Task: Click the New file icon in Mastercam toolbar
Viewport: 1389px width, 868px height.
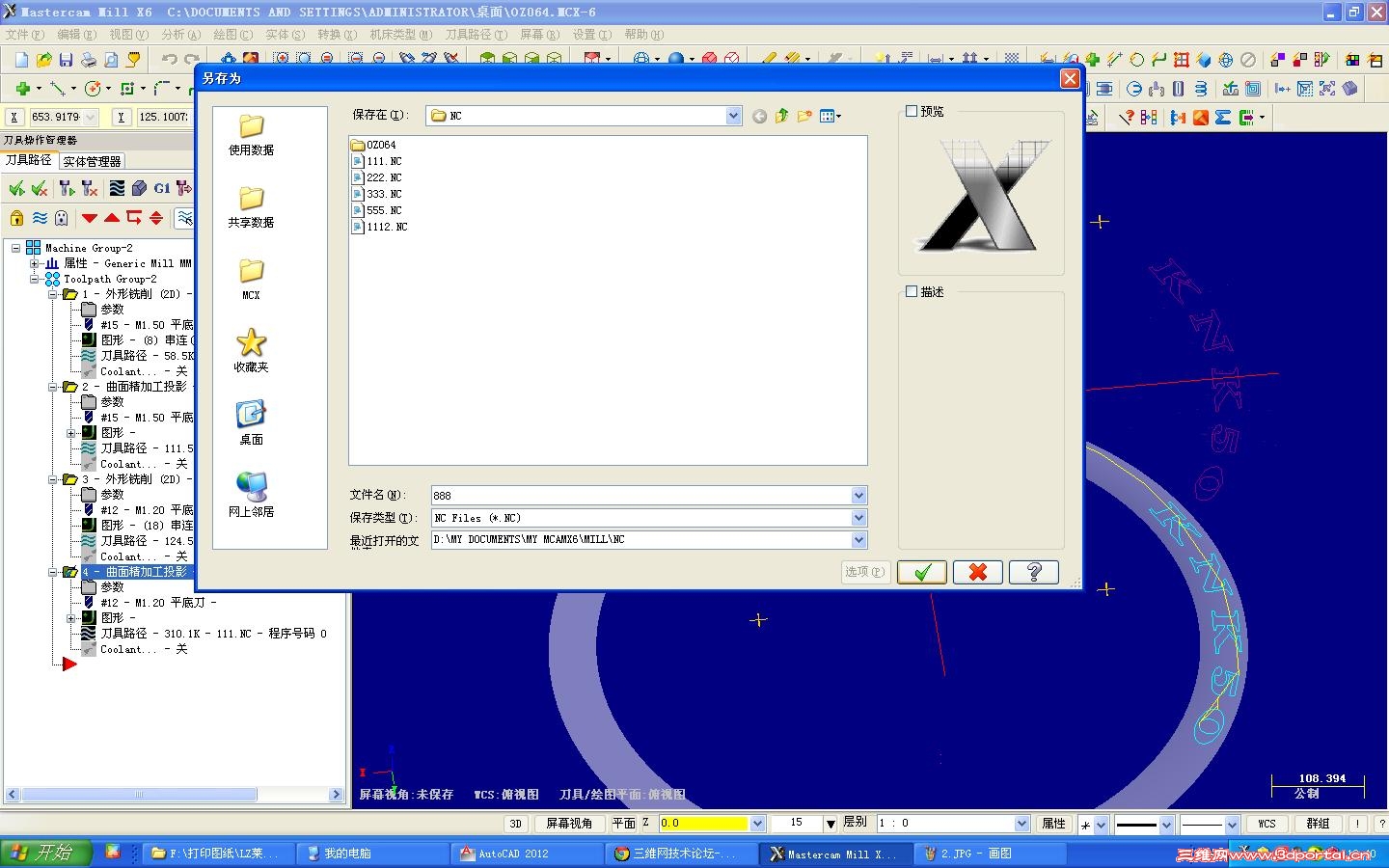Action: [21, 60]
